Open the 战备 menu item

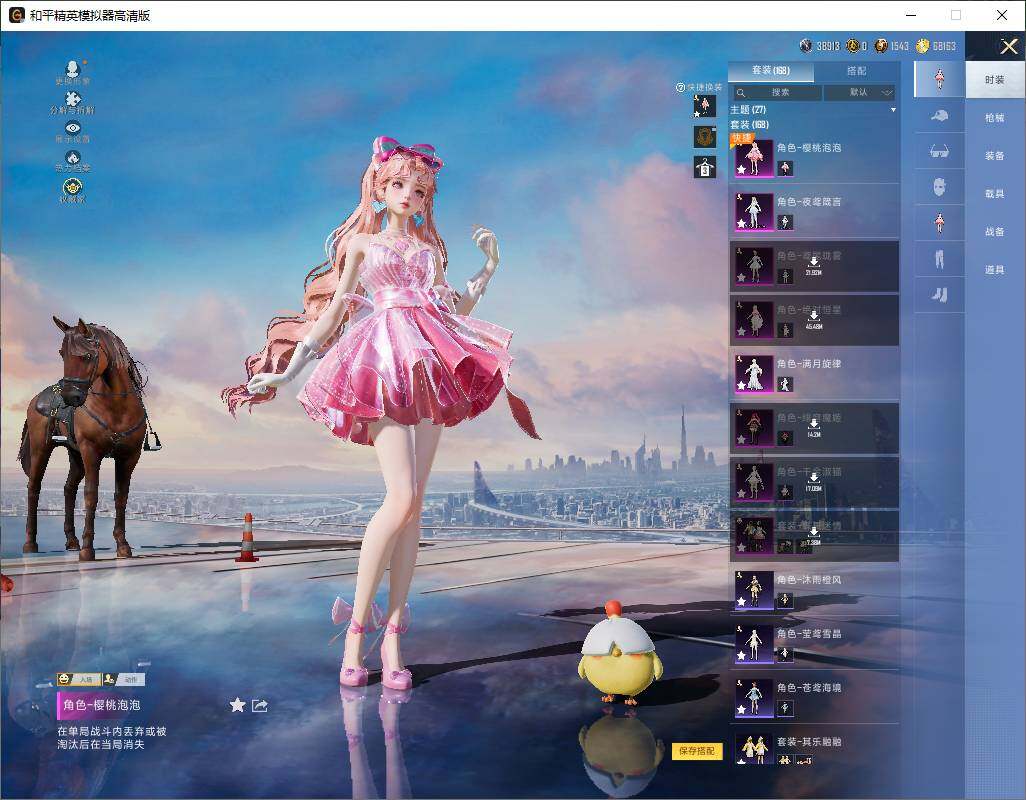[x=995, y=232]
